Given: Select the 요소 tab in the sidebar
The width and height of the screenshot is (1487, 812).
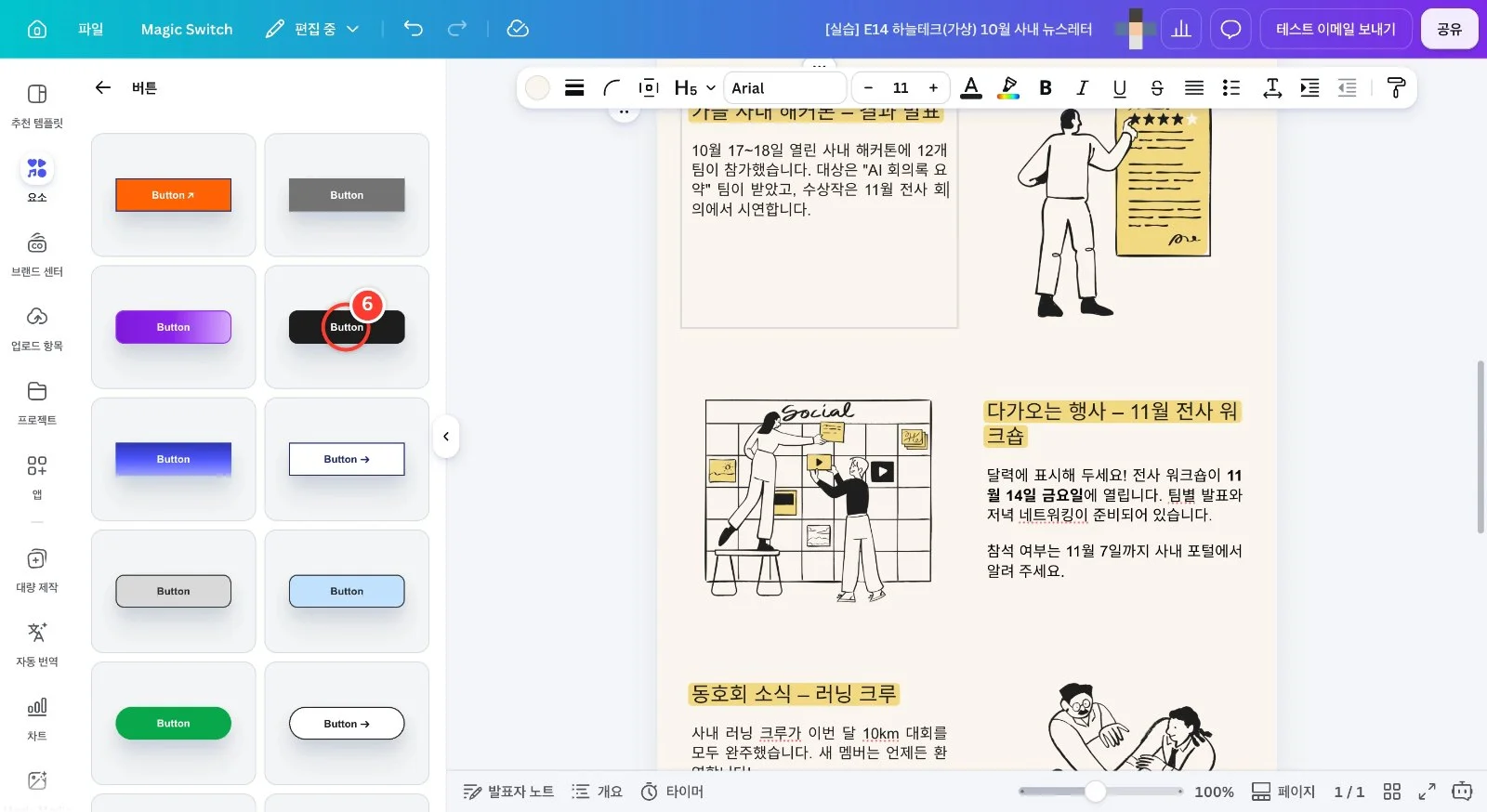Looking at the screenshot, I should point(37,178).
